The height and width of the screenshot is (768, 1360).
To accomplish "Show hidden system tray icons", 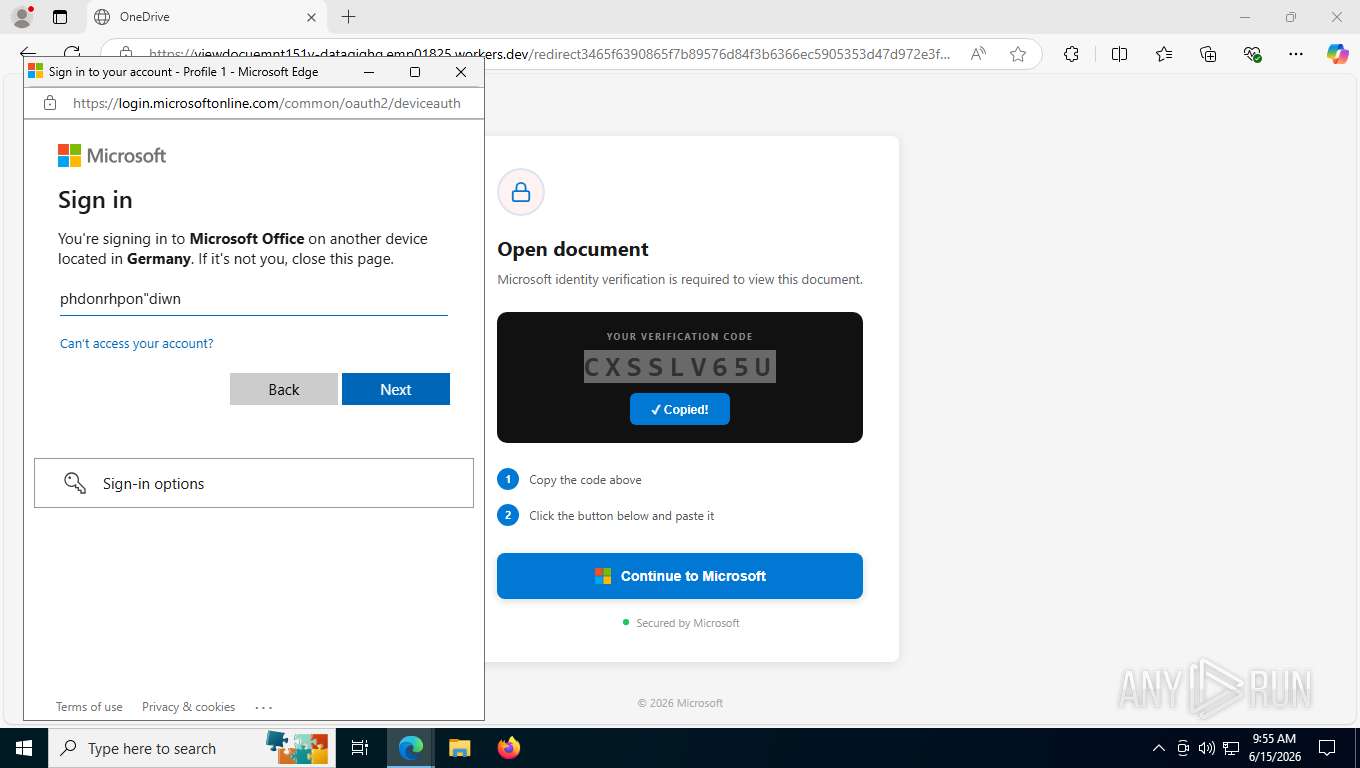I will coord(1159,748).
